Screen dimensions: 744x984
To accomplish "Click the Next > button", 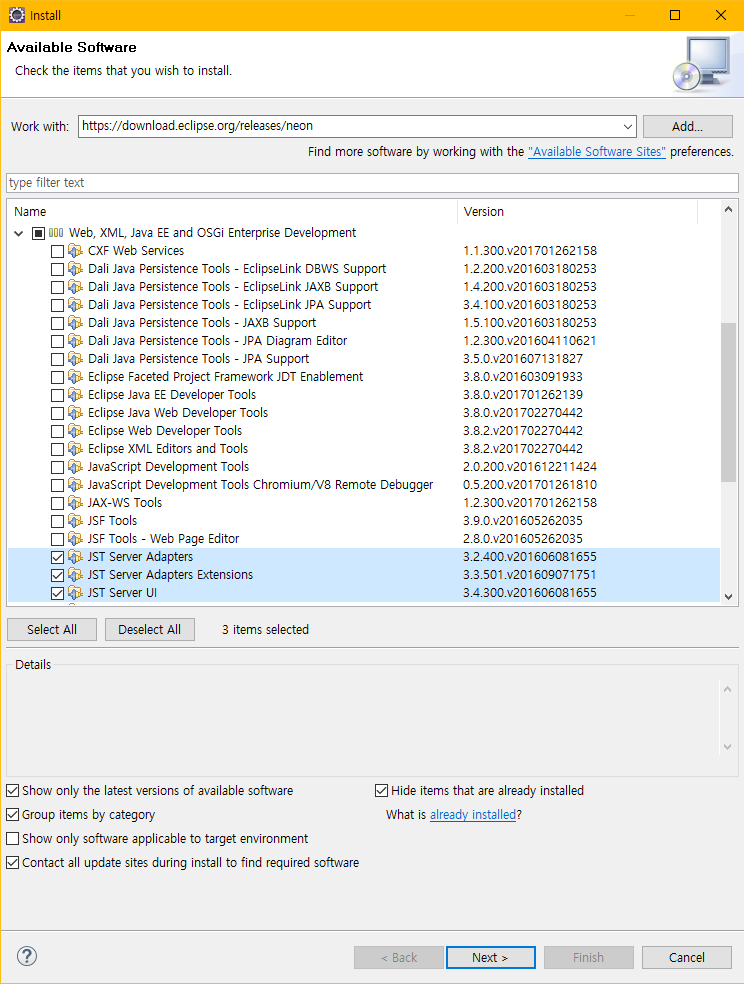I will click(x=491, y=957).
